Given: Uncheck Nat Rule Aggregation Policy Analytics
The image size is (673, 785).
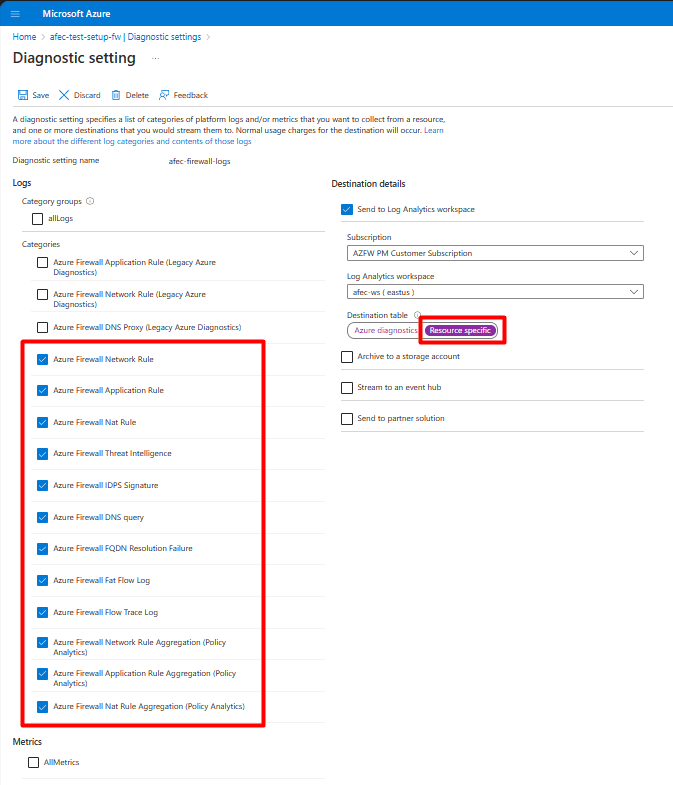Looking at the screenshot, I should click(x=43, y=707).
